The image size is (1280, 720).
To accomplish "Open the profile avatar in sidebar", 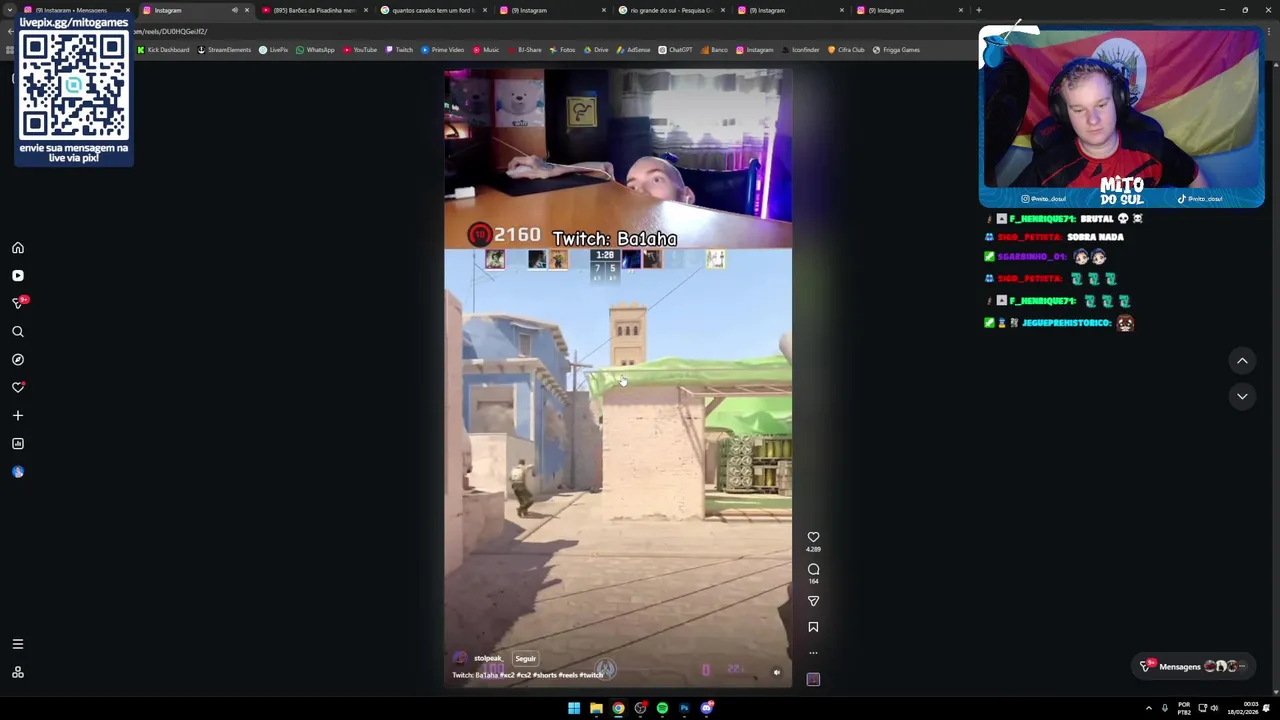I will pyautogui.click(x=18, y=472).
